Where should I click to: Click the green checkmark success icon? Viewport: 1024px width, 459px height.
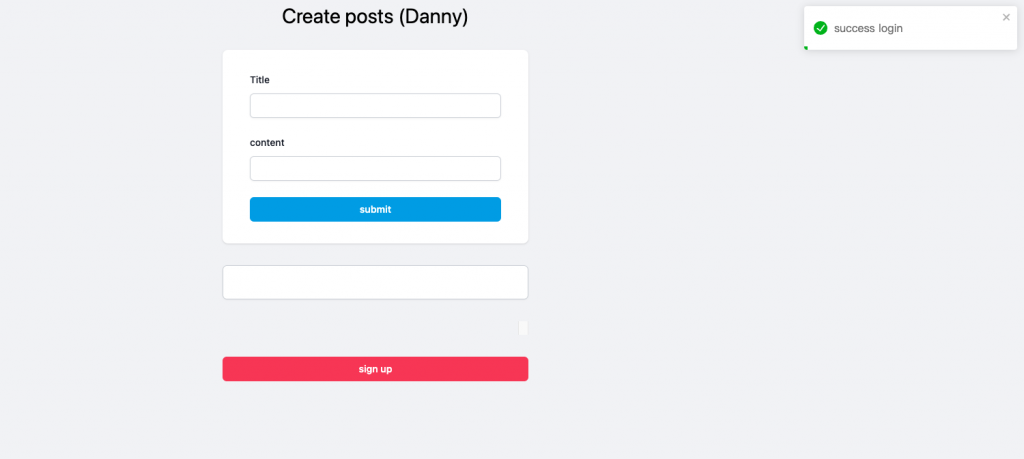pyautogui.click(x=820, y=28)
